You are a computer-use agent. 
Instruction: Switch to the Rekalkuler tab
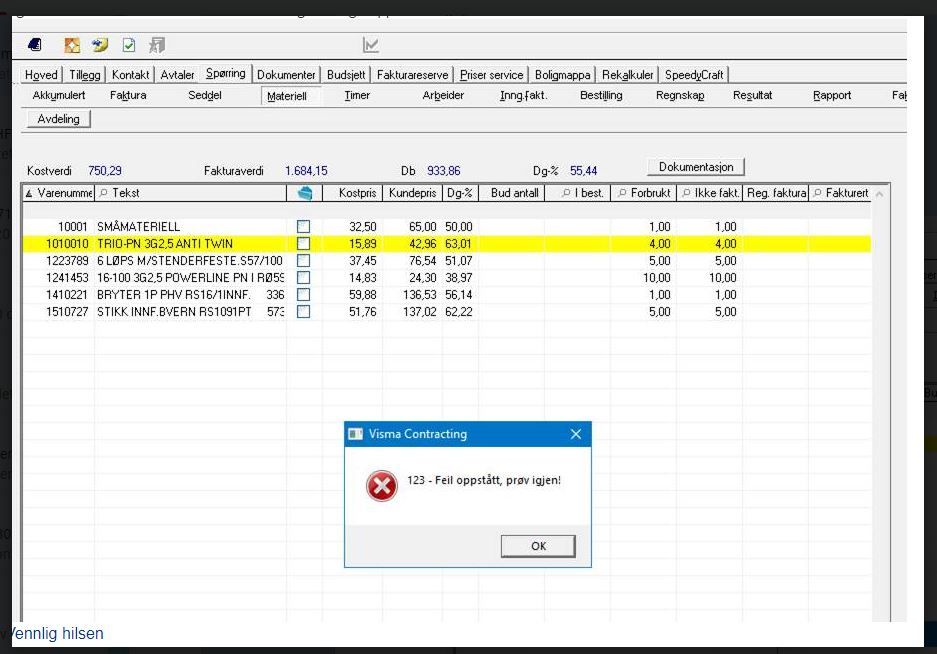pos(627,75)
